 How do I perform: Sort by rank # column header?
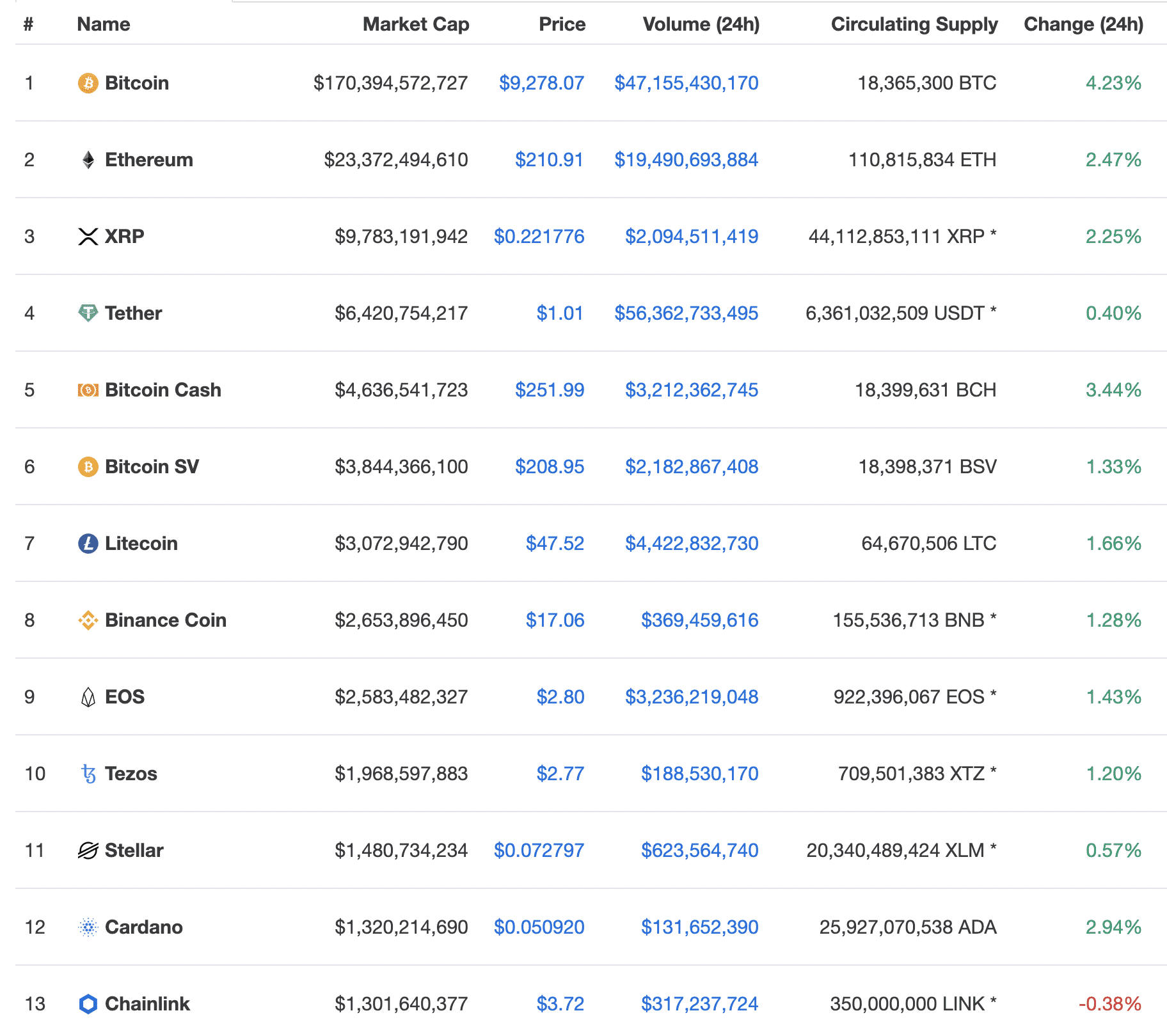click(x=29, y=24)
